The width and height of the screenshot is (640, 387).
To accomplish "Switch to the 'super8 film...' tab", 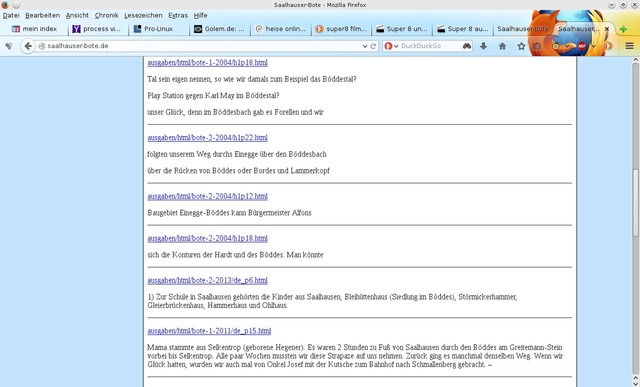I will point(341,29).
